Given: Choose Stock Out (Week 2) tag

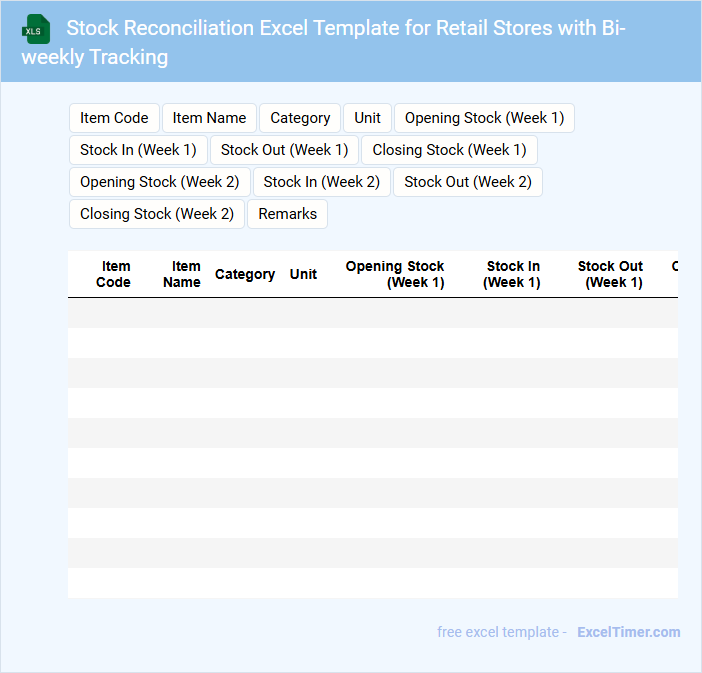Looking at the screenshot, I should click(468, 182).
